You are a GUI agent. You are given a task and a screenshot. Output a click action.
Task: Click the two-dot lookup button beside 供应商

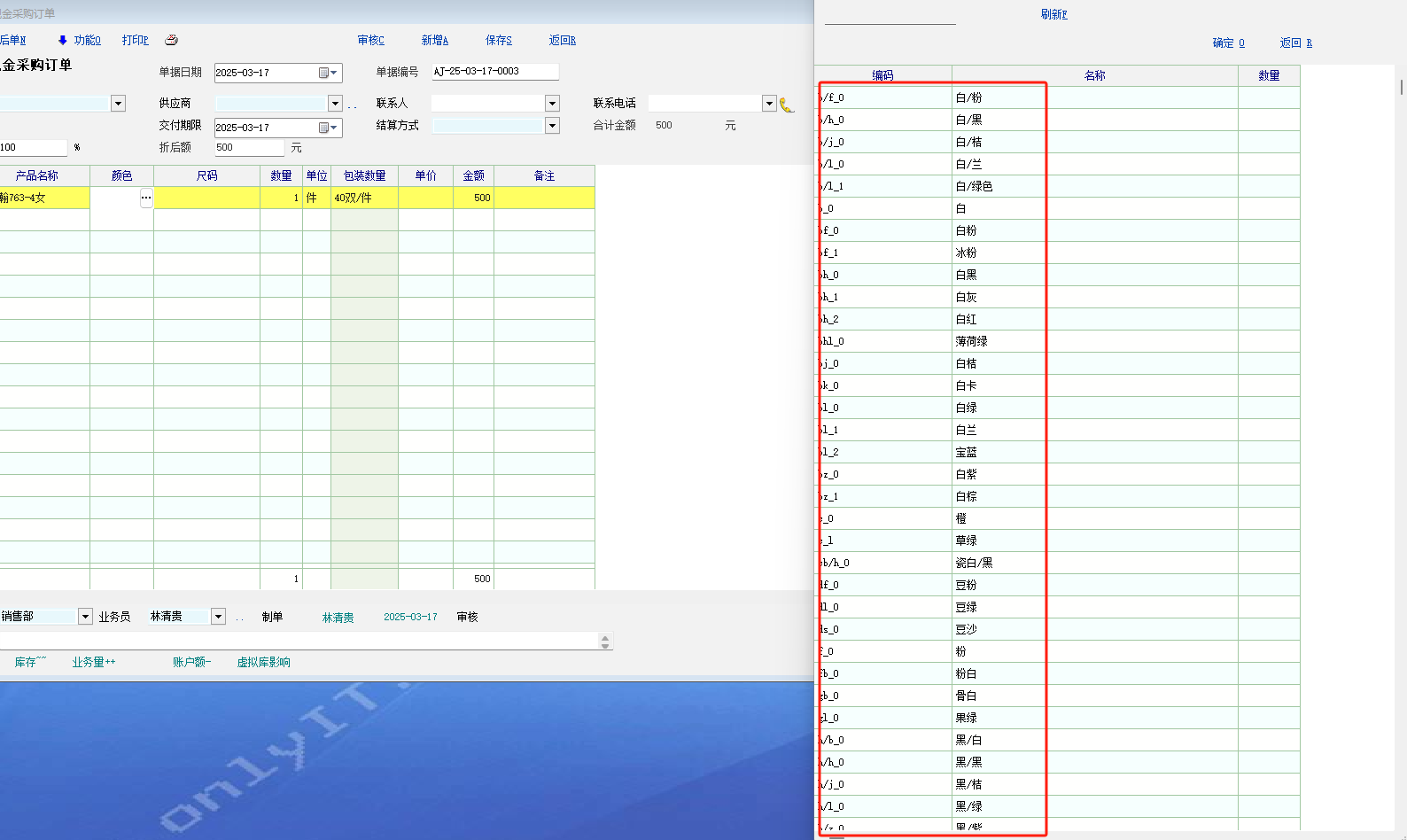coord(353,105)
